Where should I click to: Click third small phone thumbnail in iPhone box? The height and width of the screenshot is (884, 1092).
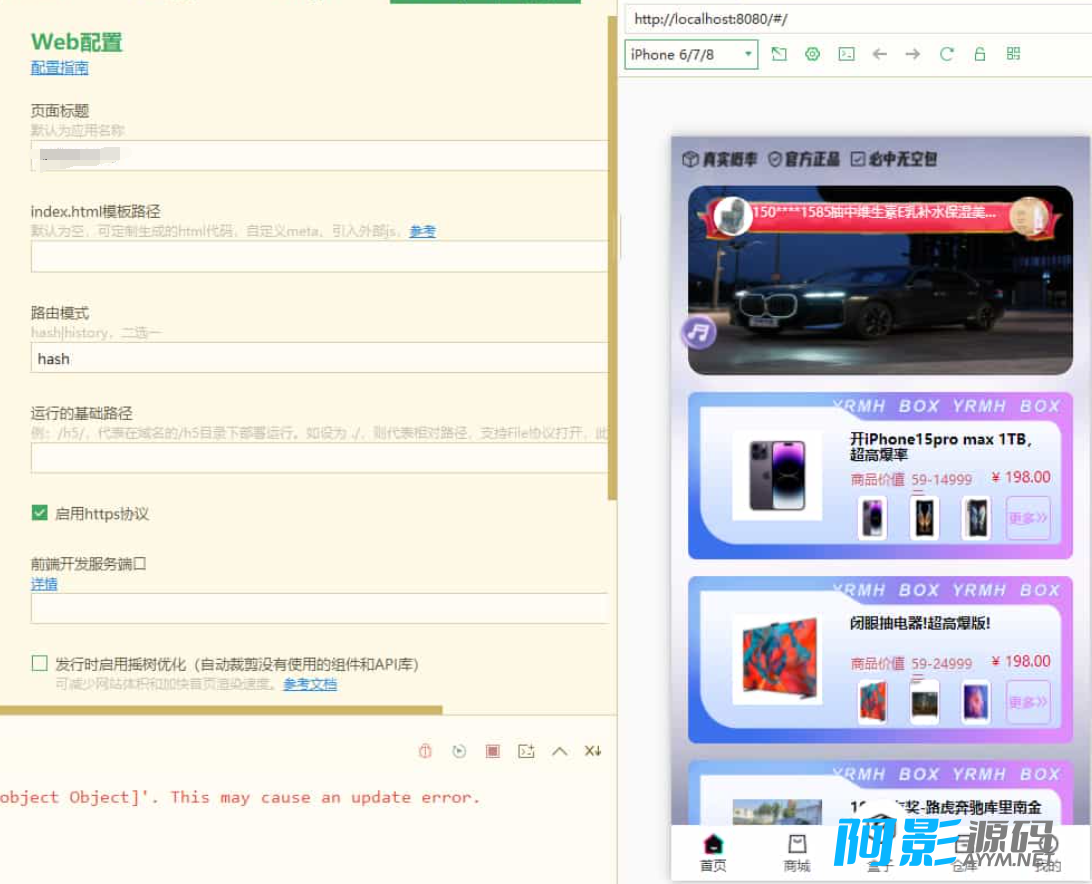[x=976, y=518]
